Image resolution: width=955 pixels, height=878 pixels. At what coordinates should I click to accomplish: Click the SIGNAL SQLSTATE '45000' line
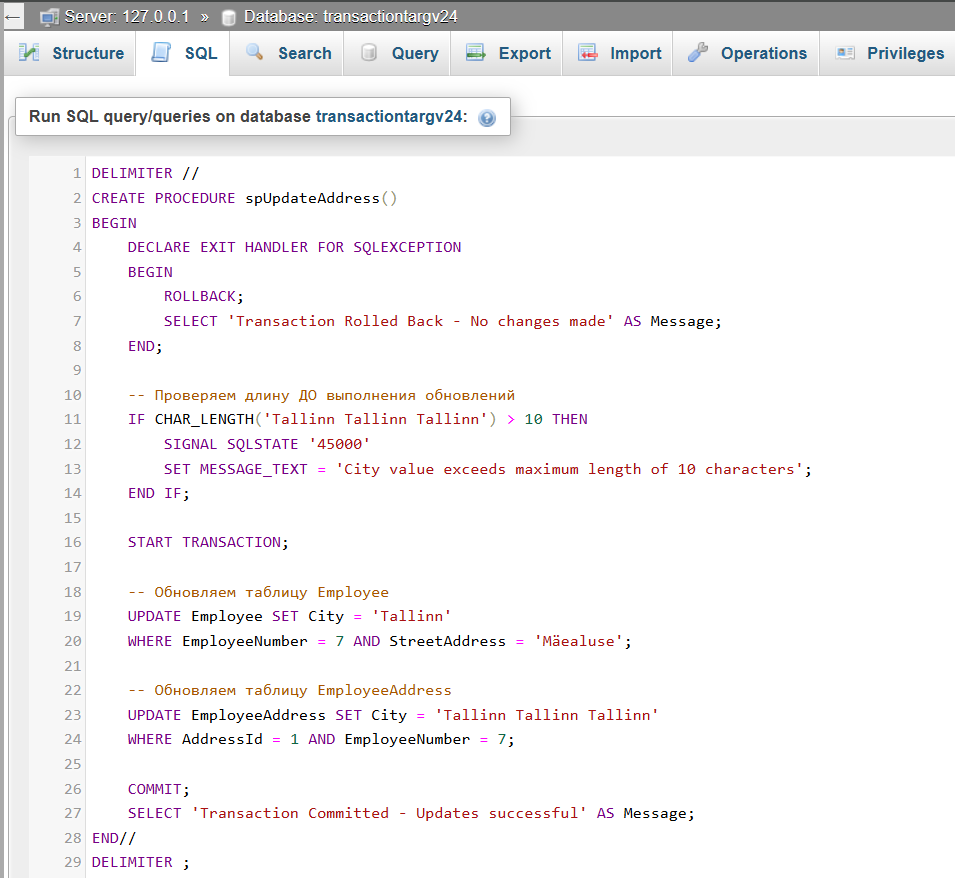[x=267, y=444]
